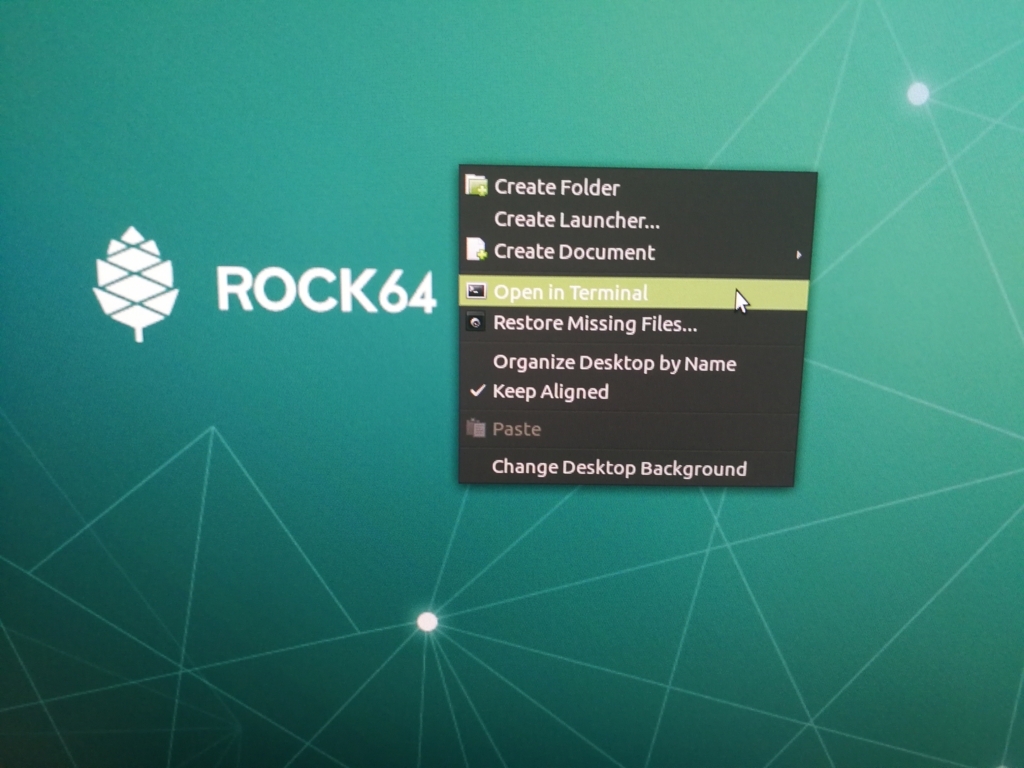Select Open in Terminal
Image resolution: width=1024 pixels, height=768 pixels.
tap(634, 293)
